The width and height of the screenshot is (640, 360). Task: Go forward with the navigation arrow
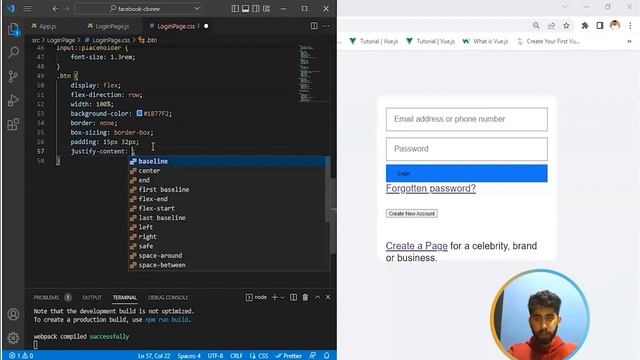(x=67, y=9)
